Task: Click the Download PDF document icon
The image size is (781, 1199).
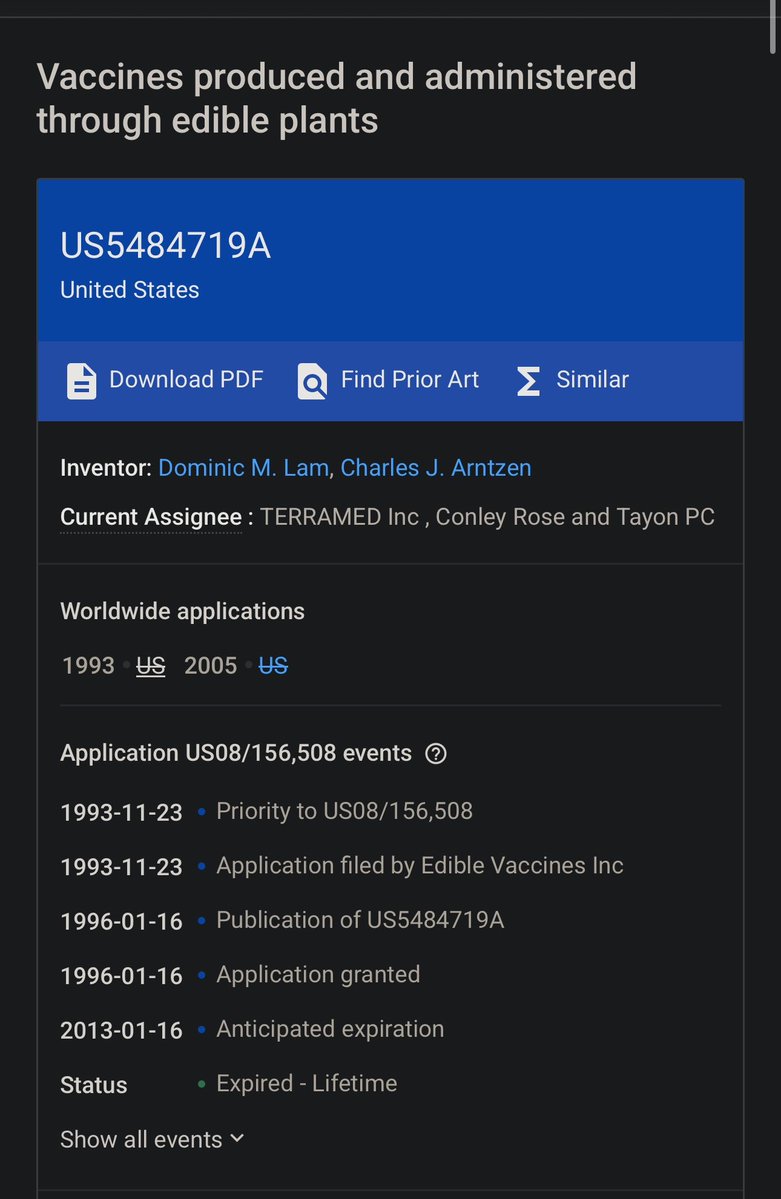Action: click(81, 381)
